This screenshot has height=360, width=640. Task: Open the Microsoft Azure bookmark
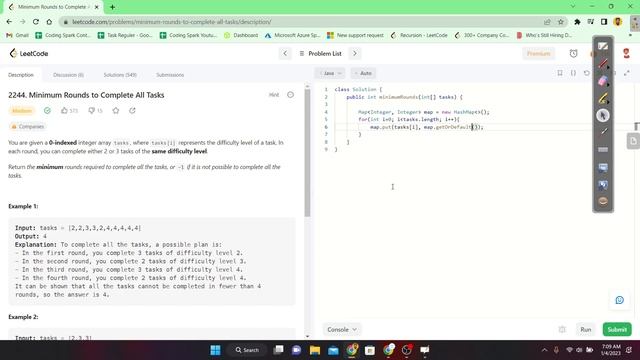point(292,36)
